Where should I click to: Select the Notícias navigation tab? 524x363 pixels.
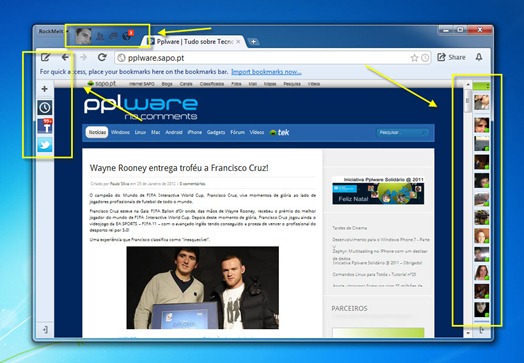tap(97, 132)
